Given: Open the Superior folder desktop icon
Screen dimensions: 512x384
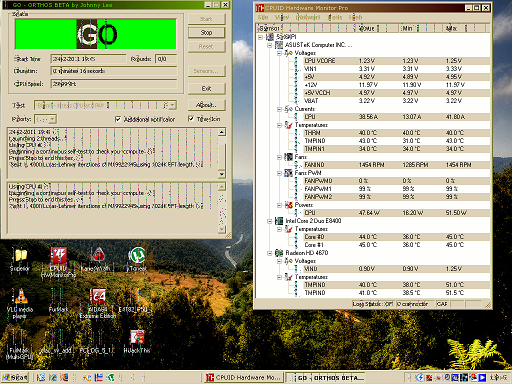Looking at the screenshot, I should click(20, 259).
